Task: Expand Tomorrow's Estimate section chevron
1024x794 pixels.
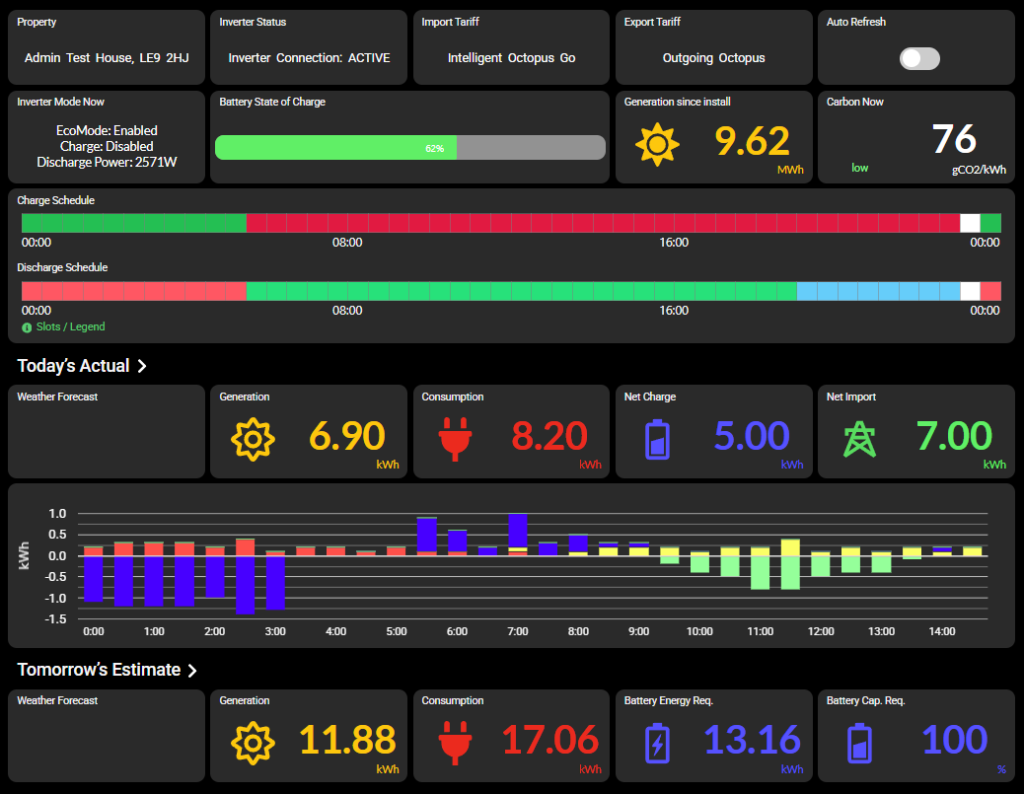Action: tap(193, 670)
